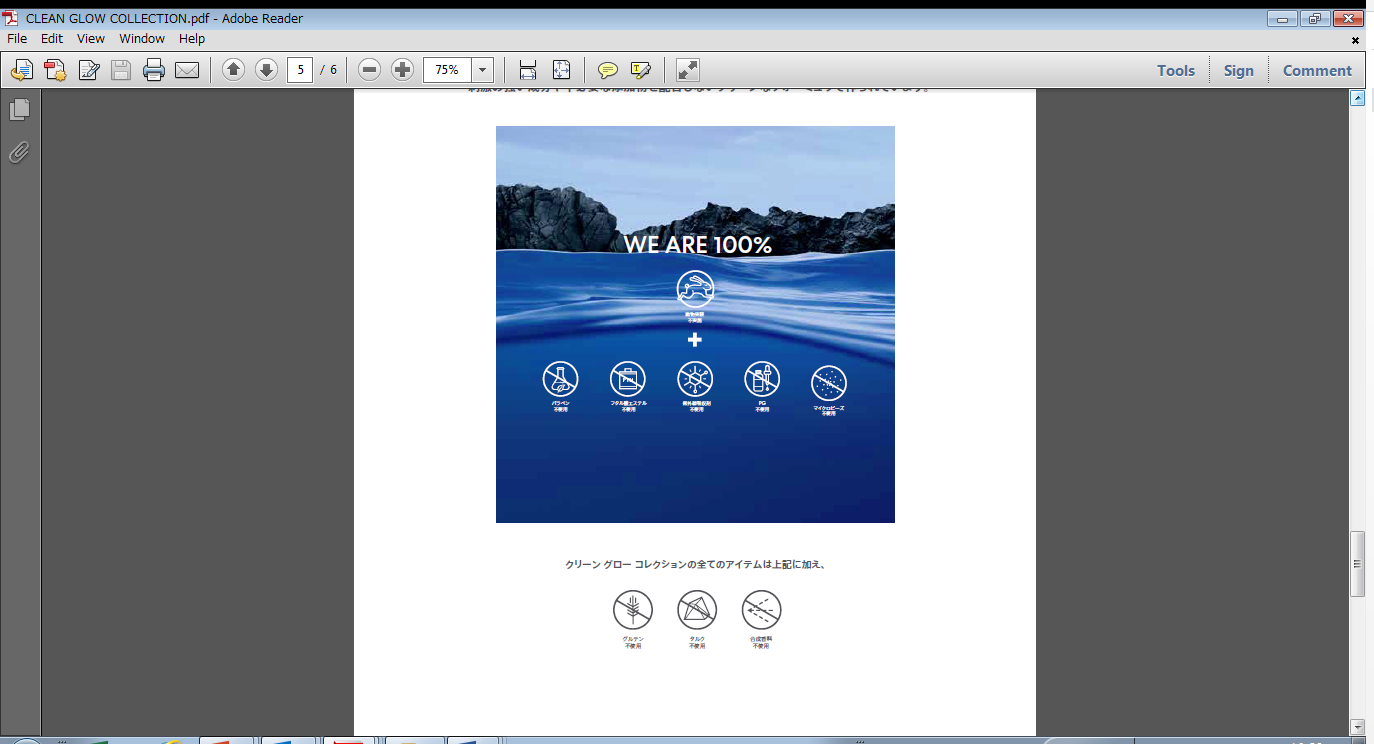Click the "PG 不使用" label

762,407
